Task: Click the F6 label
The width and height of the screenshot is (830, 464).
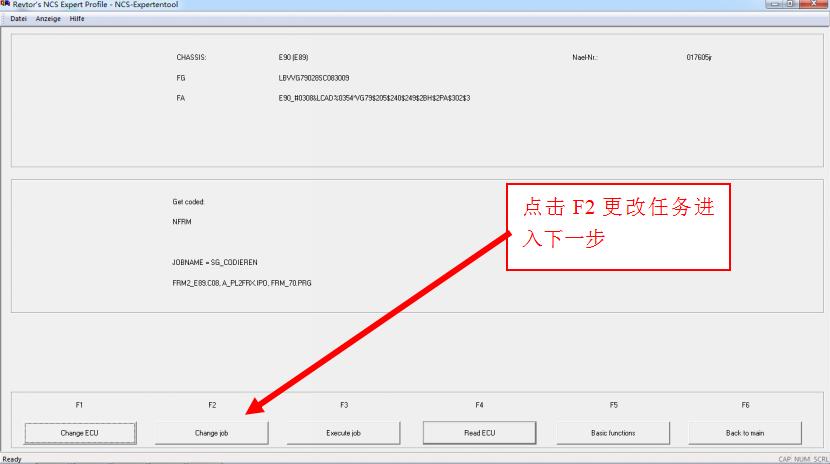Action: [745, 405]
